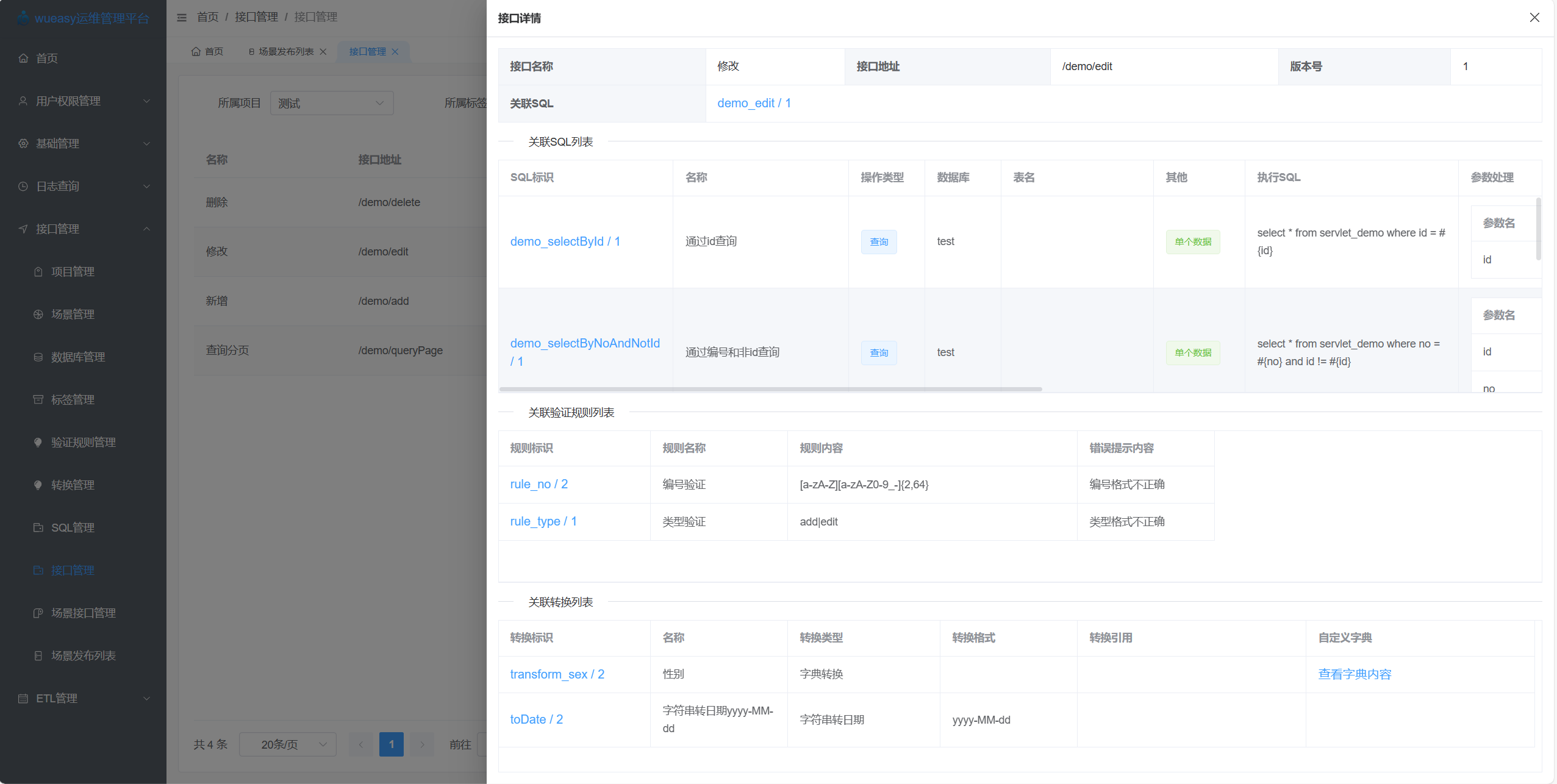1557x784 pixels.
Task: Click the yyyy-MM-dd format cell
Action: pos(981,720)
